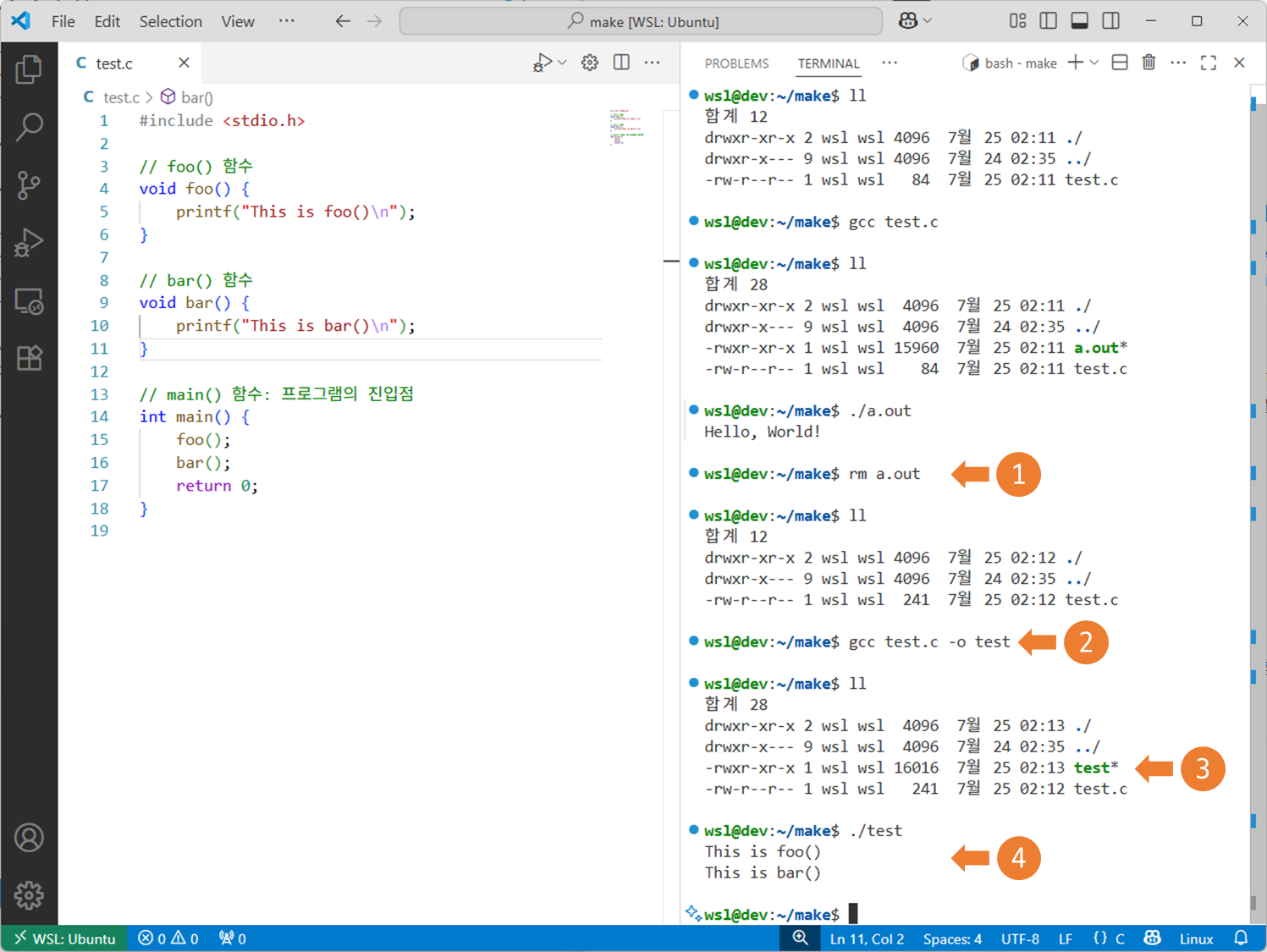The width and height of the screenshot is (1267, 952).
Task: Change indentation via Spaces: 4
Action: tap(952, 938)
